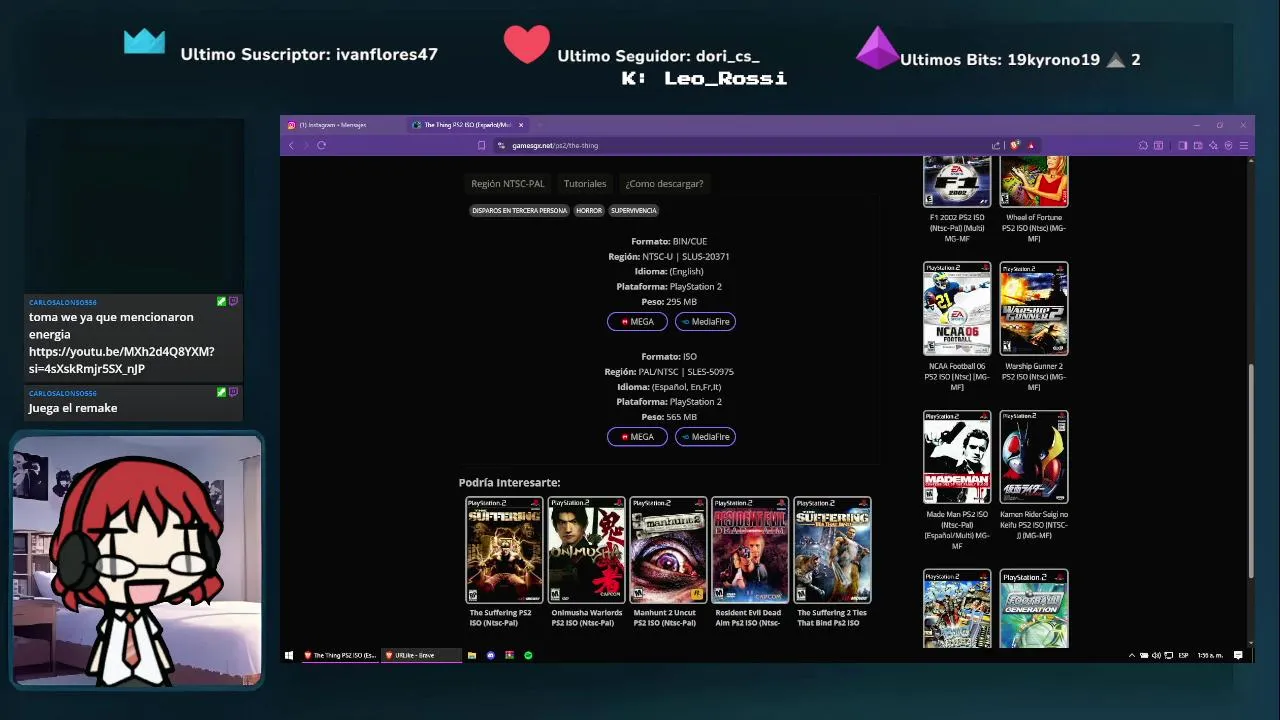Click the URLike - Brave taskbar window button
The height and width of the screenshot is (720, 1280).
421,655
